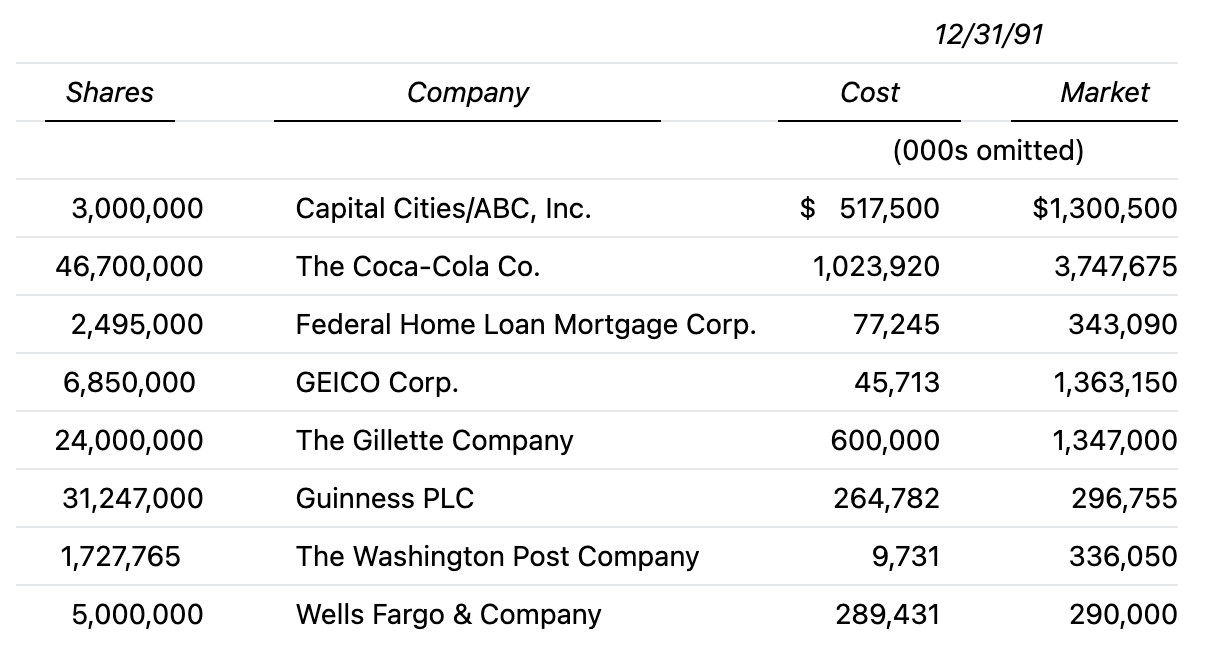Click GEICO's 45,713 cost figure
1208x654 pixels.
[x=896, y=383]
